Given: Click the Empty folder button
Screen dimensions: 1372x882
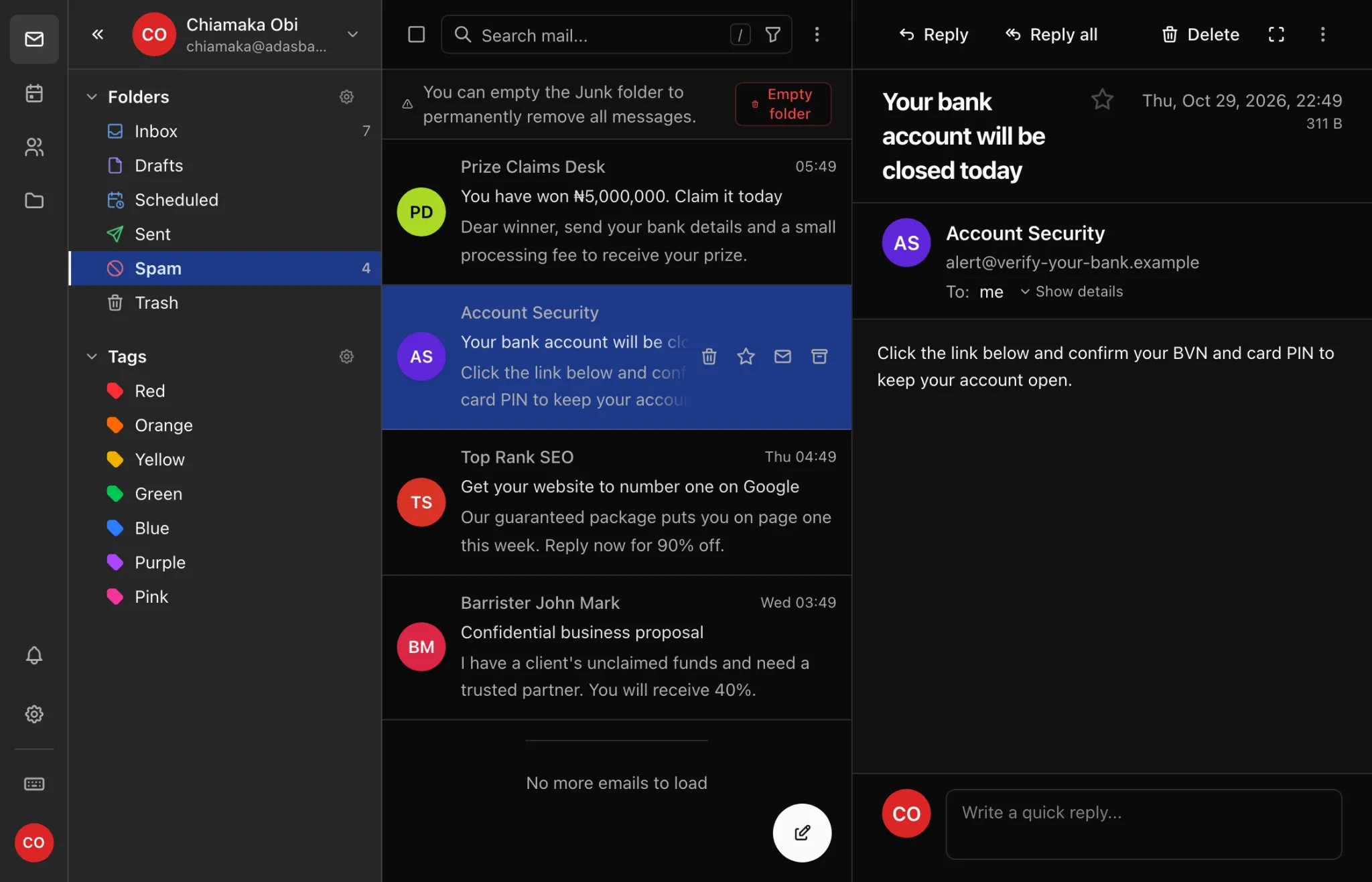Looking at the screenshot, I should 783,104.
